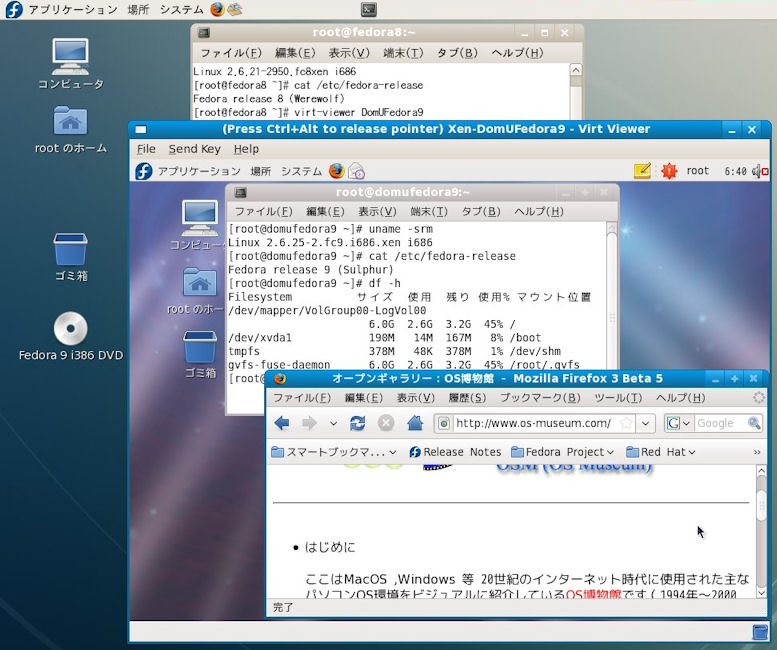Reload the page in Firefox
777x650 pixels.
(x=357, y=423)
